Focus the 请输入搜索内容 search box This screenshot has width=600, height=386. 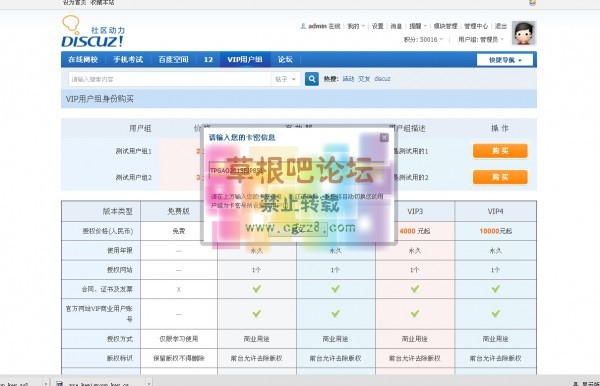click(170, 79)
